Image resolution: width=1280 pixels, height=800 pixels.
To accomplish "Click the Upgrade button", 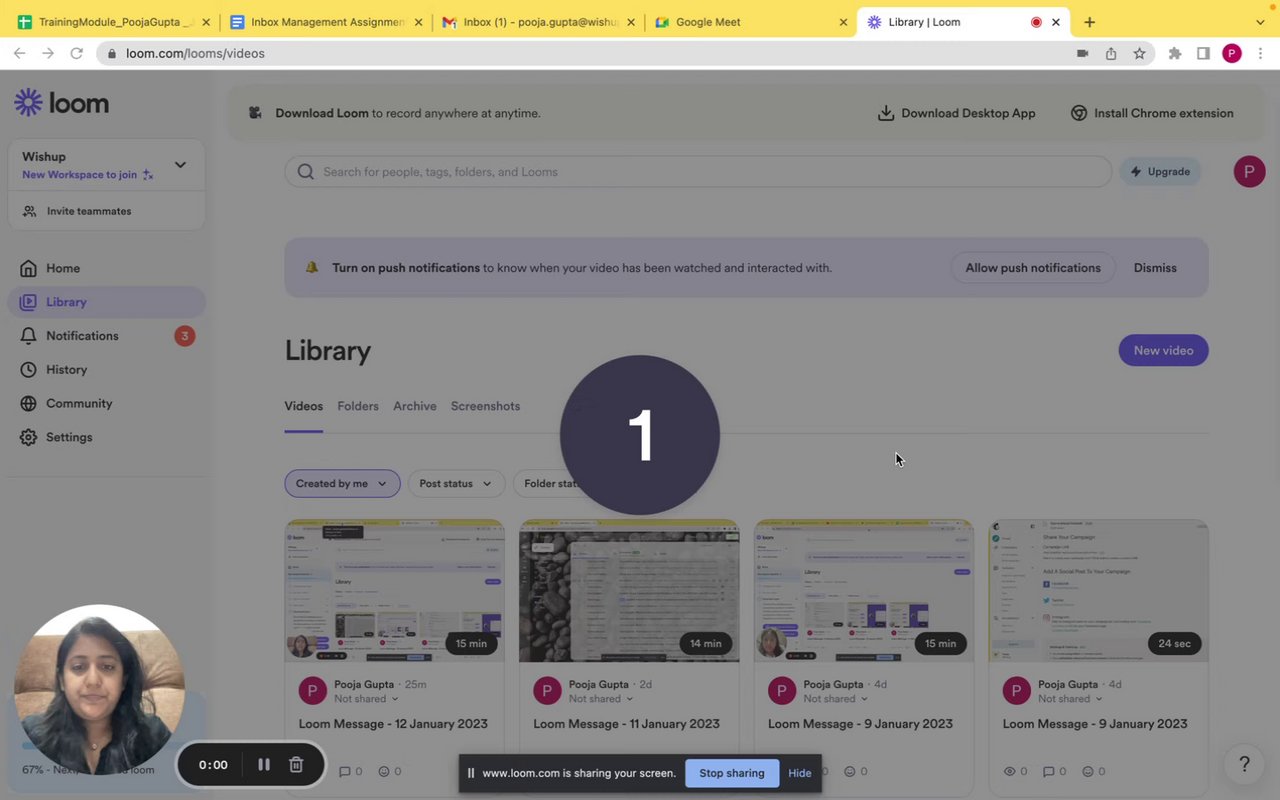I will tap(1159, 171).
